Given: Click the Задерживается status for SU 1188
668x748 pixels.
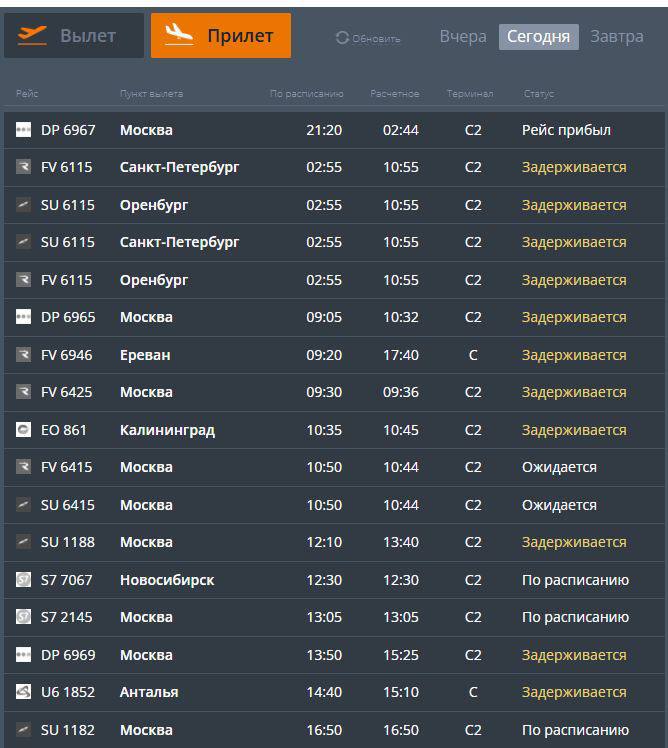Looking at the screenshot, I should [x=574, y=542].
